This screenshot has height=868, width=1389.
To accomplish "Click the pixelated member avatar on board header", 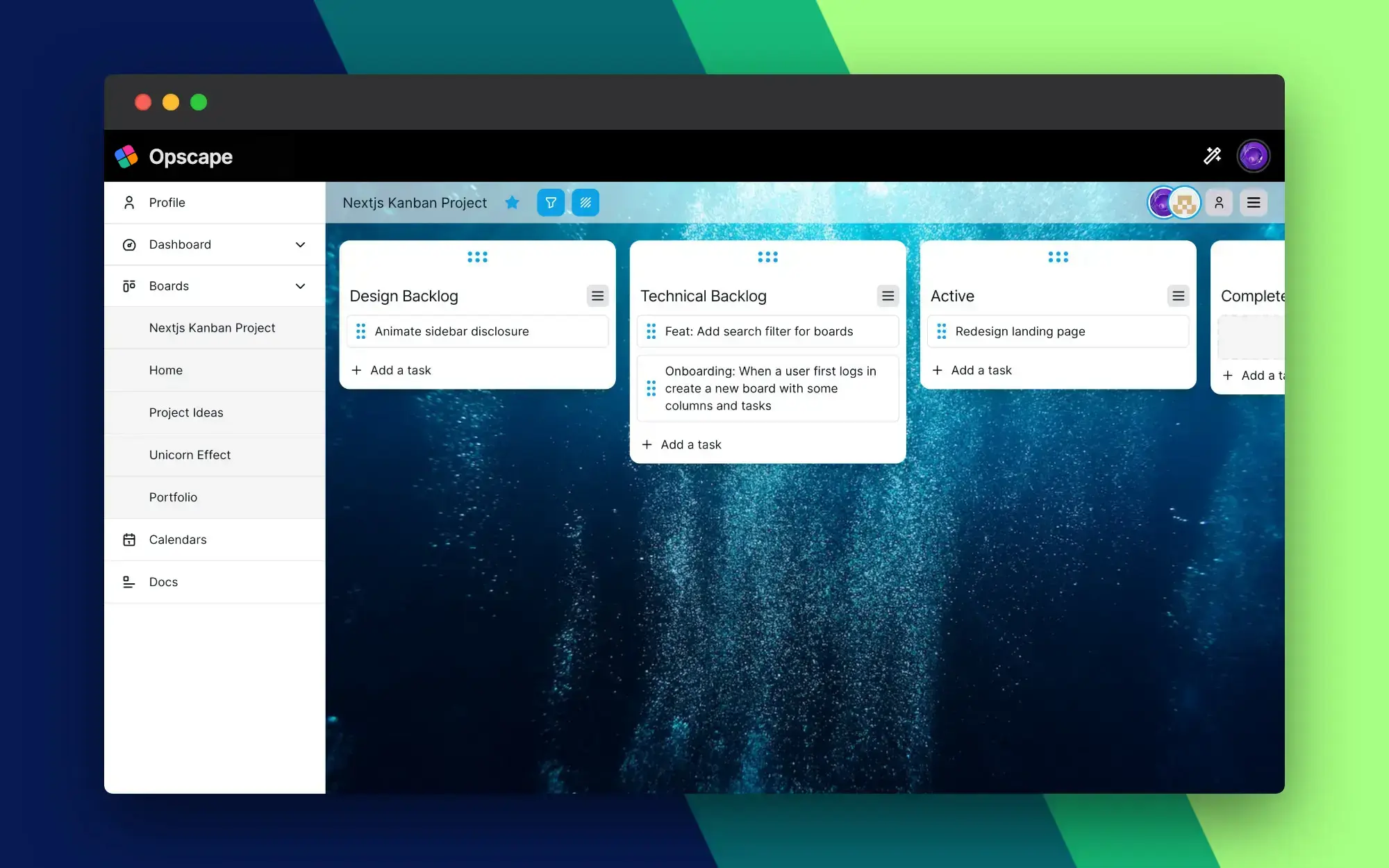I will pos(1185,203).
